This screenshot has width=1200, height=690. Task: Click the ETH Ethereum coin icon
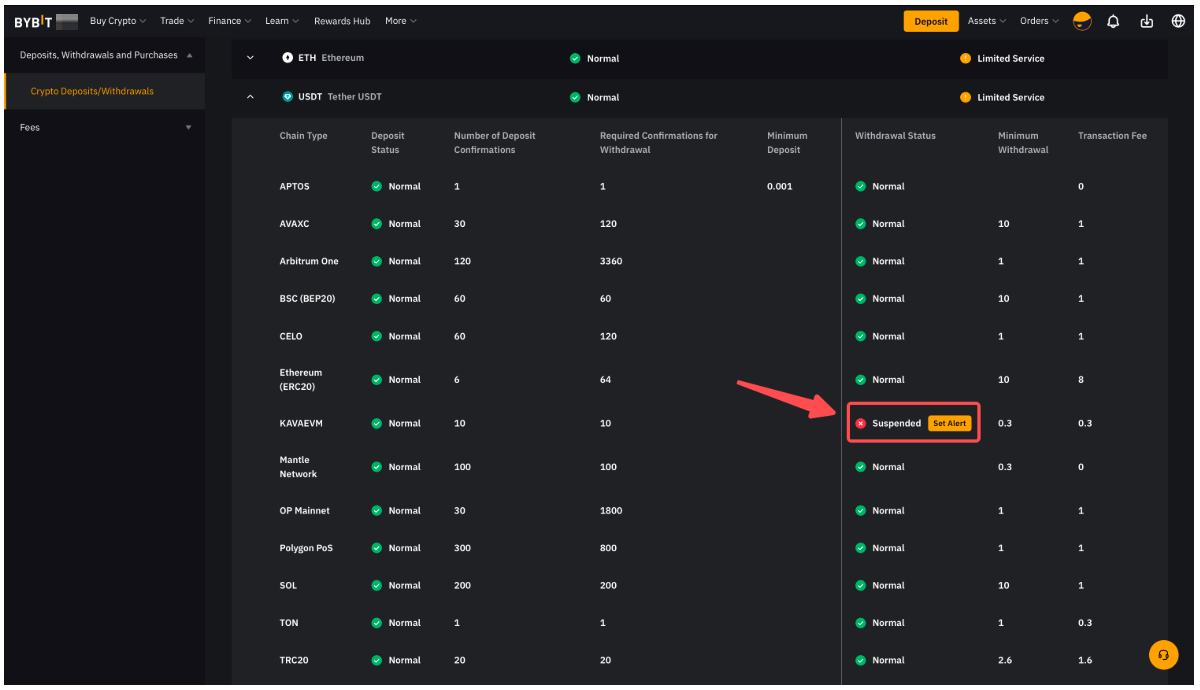288,58
